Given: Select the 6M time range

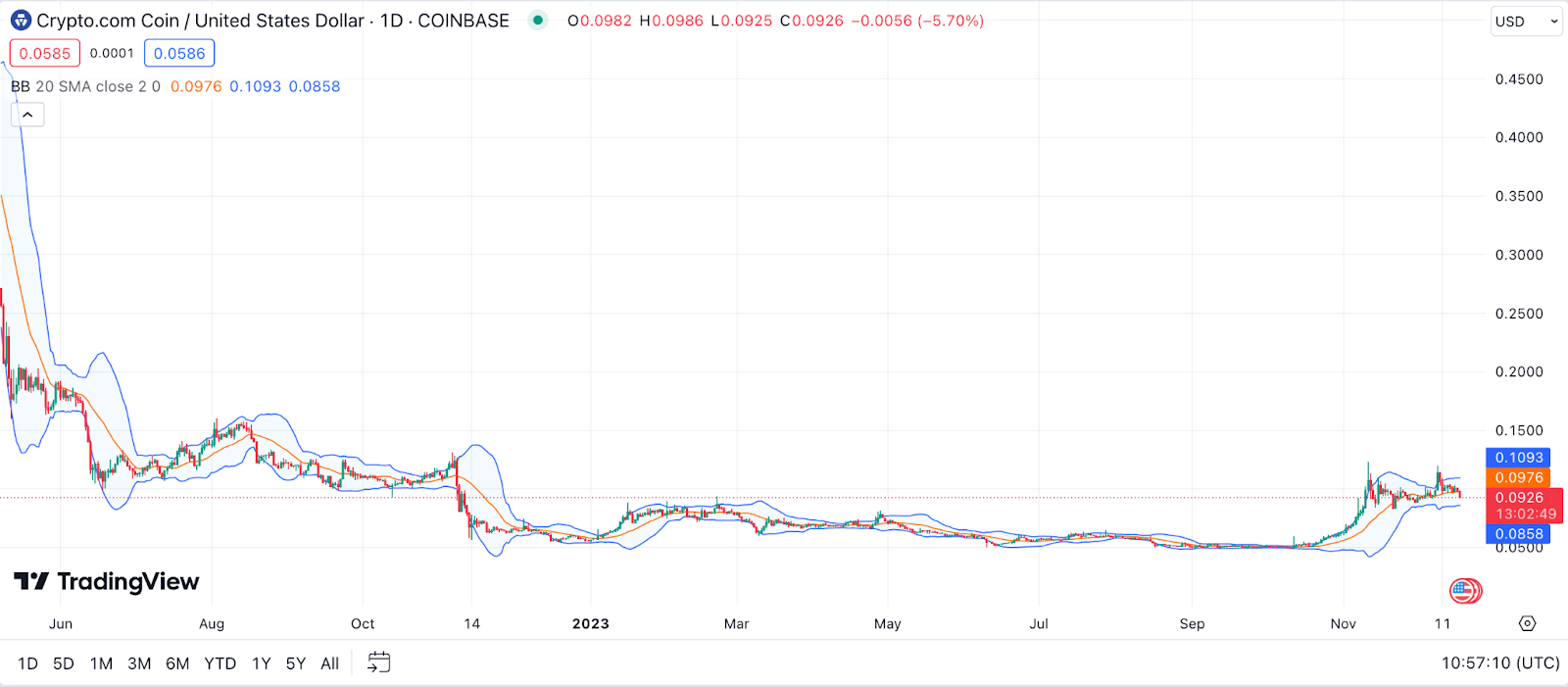Looking at the screenshot, I should click(x=177, y=663).
